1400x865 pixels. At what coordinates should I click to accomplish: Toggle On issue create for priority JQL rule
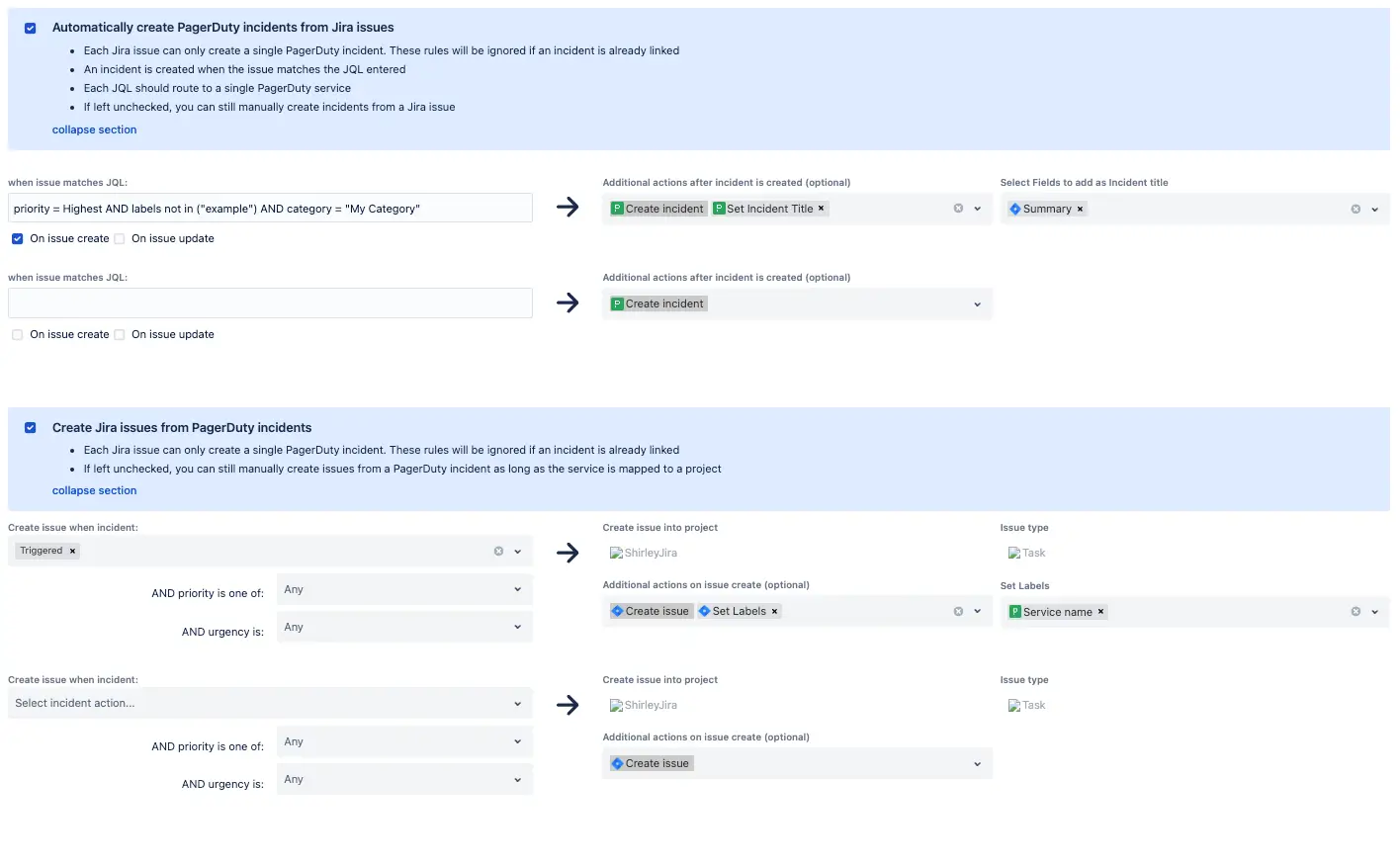pos(18,239)
